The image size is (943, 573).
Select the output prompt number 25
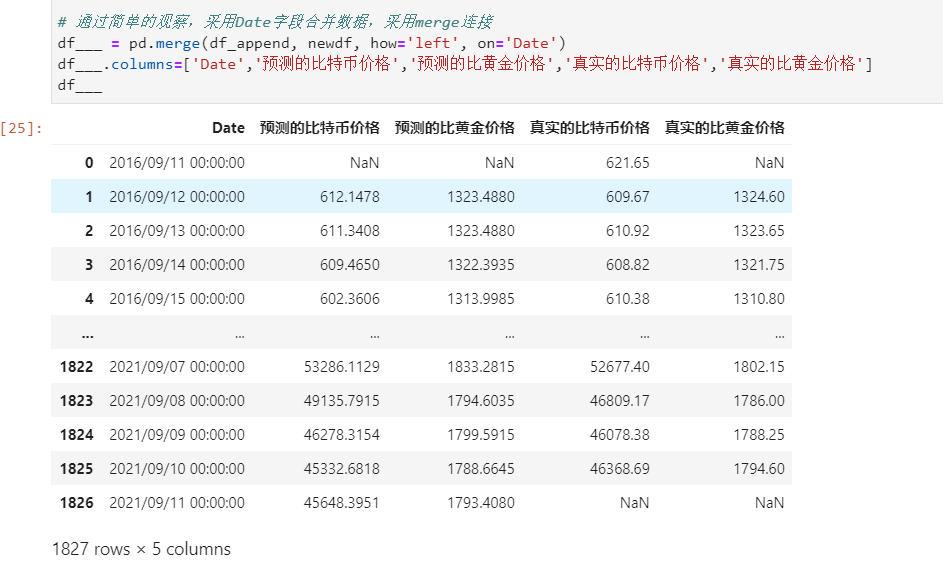[x=21, y=128]
